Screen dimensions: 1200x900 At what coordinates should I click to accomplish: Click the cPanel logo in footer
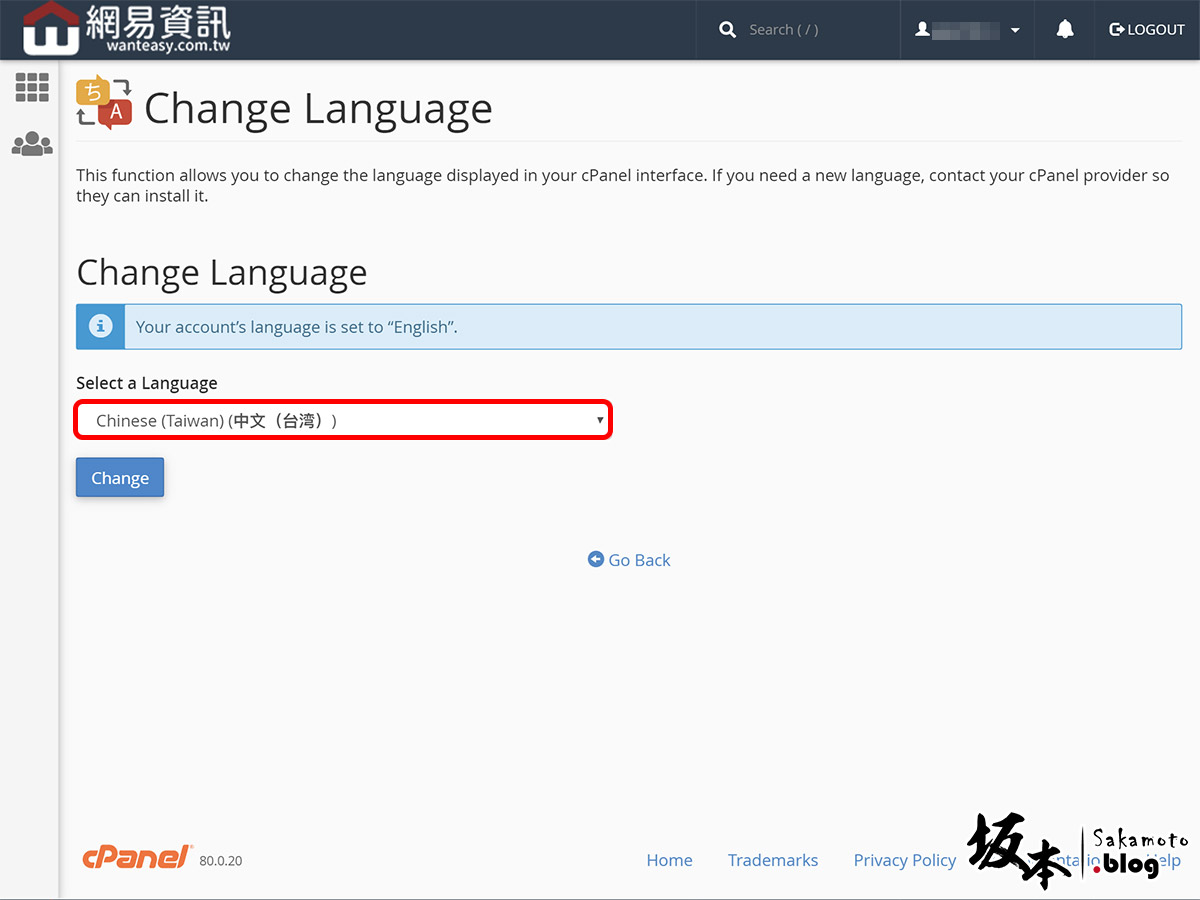click(x=137, y=858)
